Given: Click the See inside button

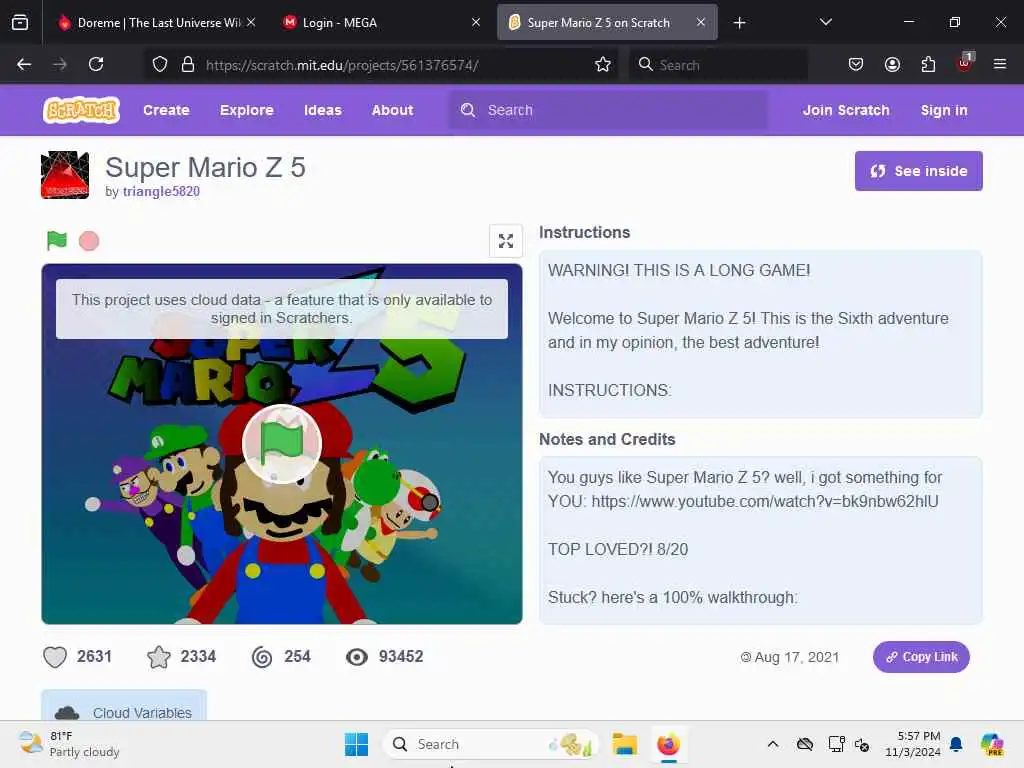Looking at the screenshot, I should [x=919, y=171].
